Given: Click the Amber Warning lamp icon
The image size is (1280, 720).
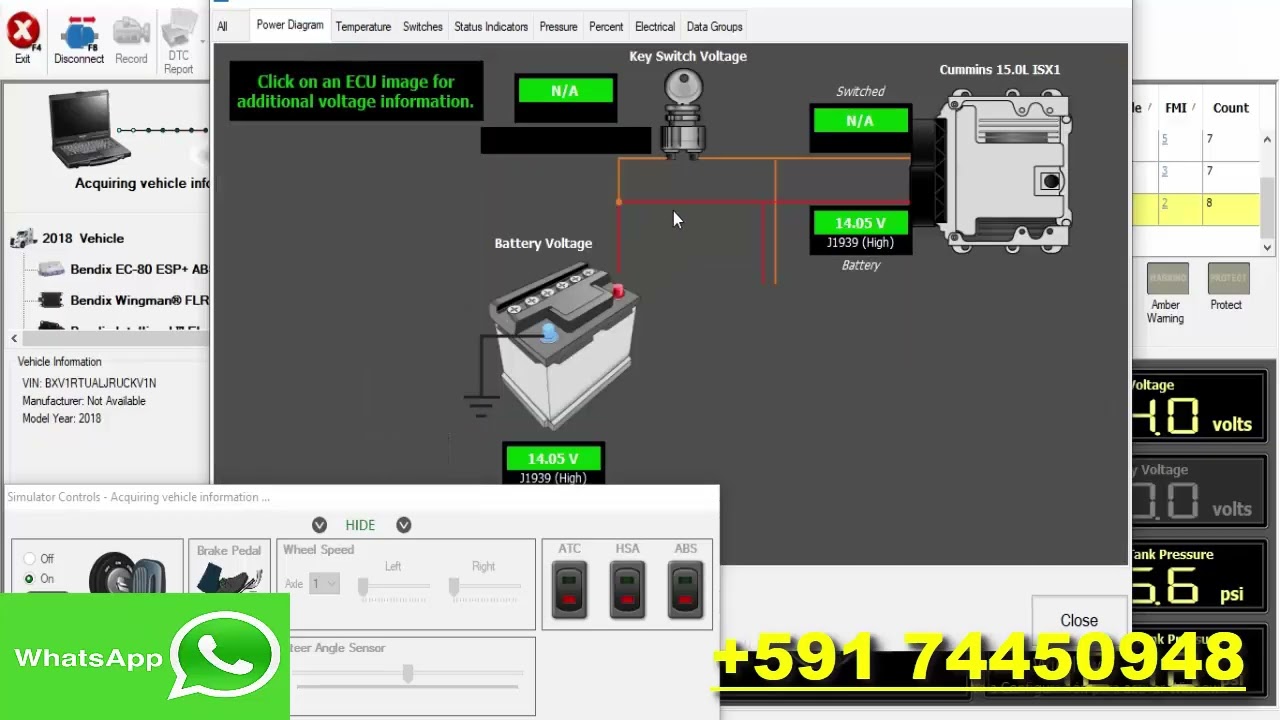Looking at the screenshot, I should pos(1167,279).
